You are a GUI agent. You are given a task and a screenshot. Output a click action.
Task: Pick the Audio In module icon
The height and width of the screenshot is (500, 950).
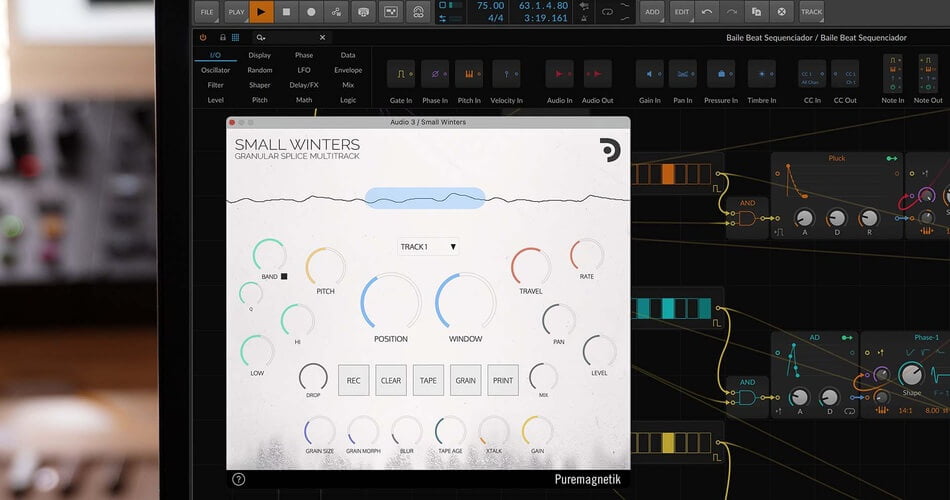point(559,74)
